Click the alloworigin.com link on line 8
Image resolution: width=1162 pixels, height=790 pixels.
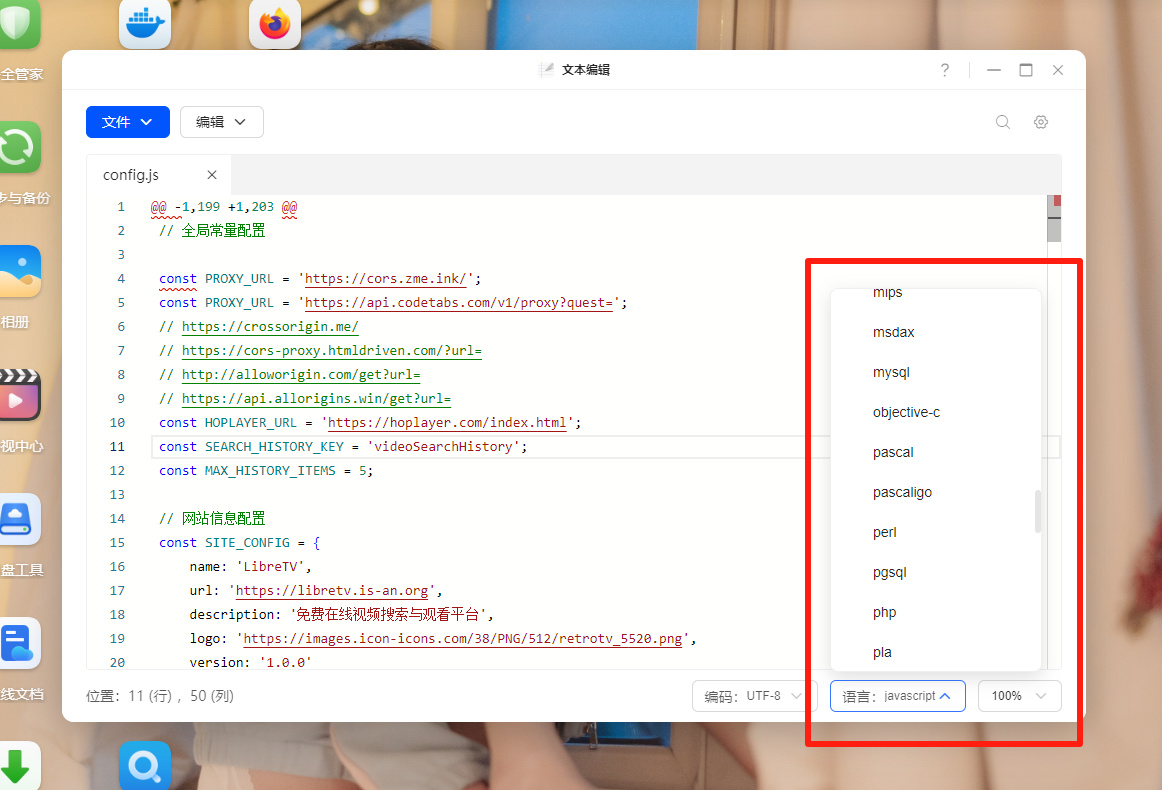(301, 375)
